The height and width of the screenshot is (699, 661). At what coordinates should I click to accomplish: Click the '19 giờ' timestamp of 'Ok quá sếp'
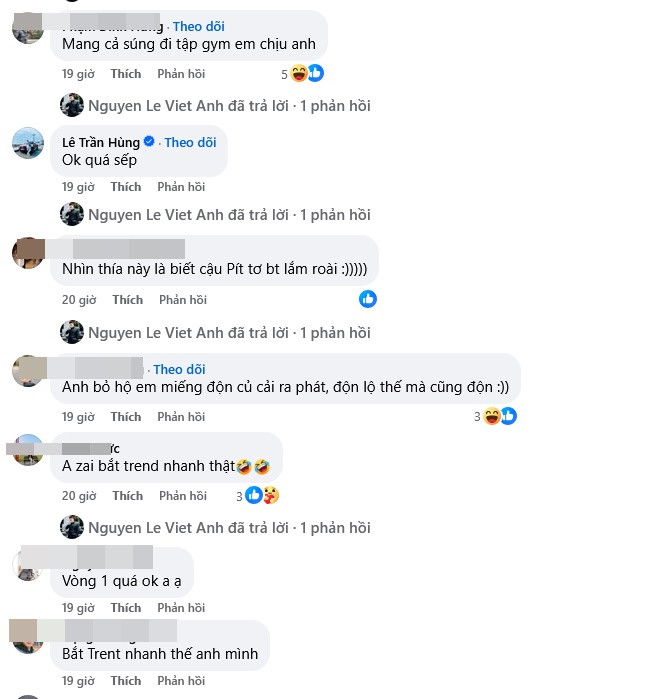click(78, 187)
